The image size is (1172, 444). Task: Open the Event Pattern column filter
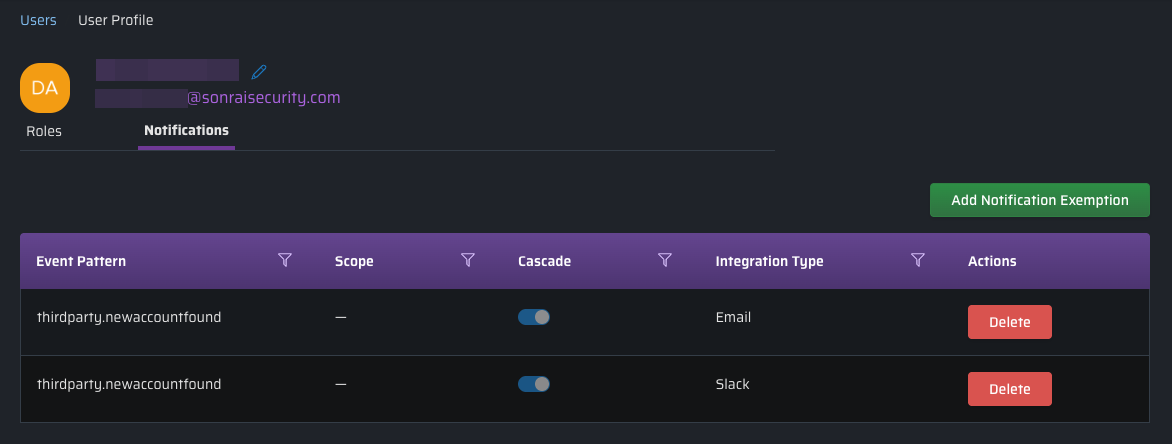285,261
